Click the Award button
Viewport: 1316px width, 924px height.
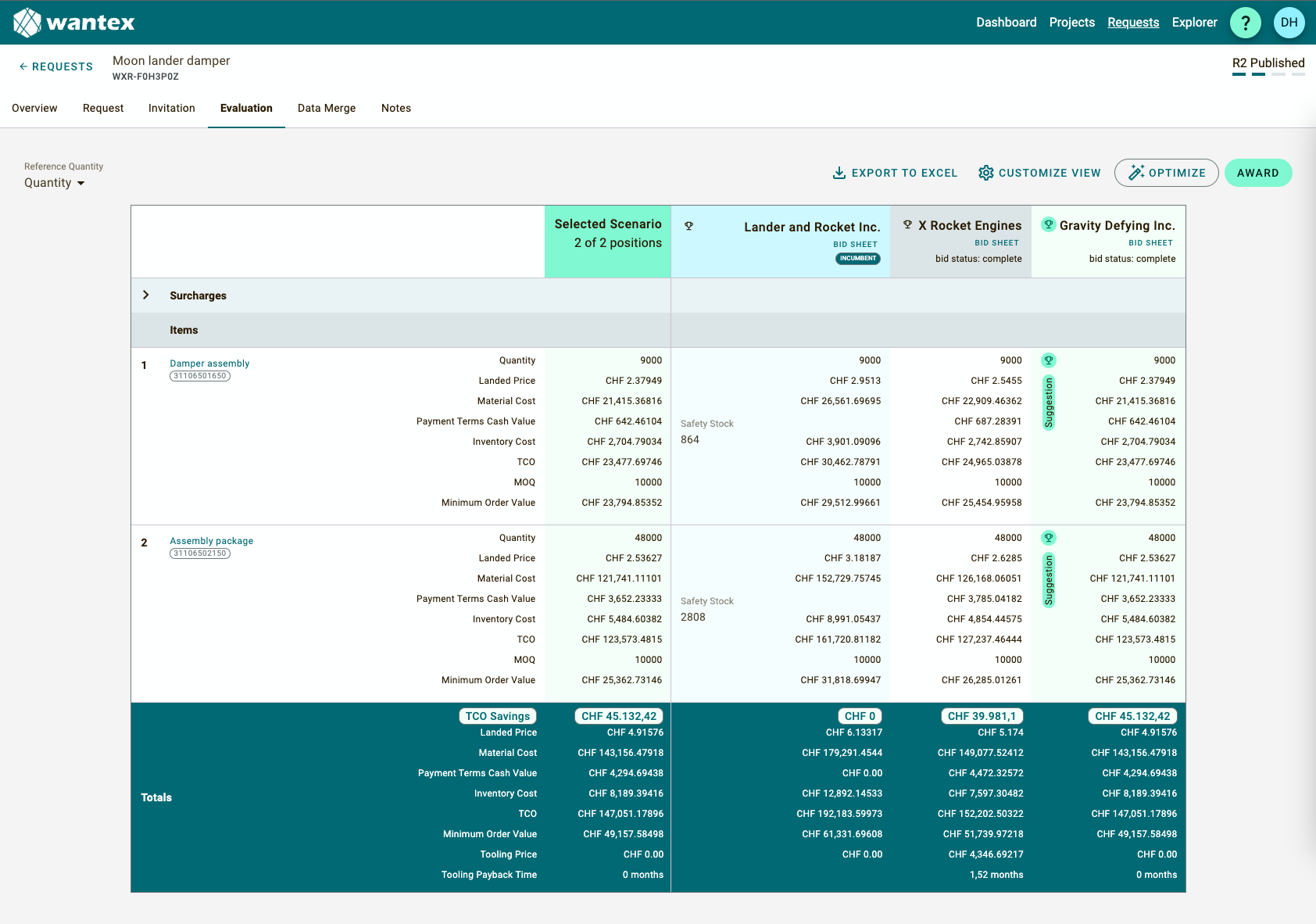(x=1258, y=173)
